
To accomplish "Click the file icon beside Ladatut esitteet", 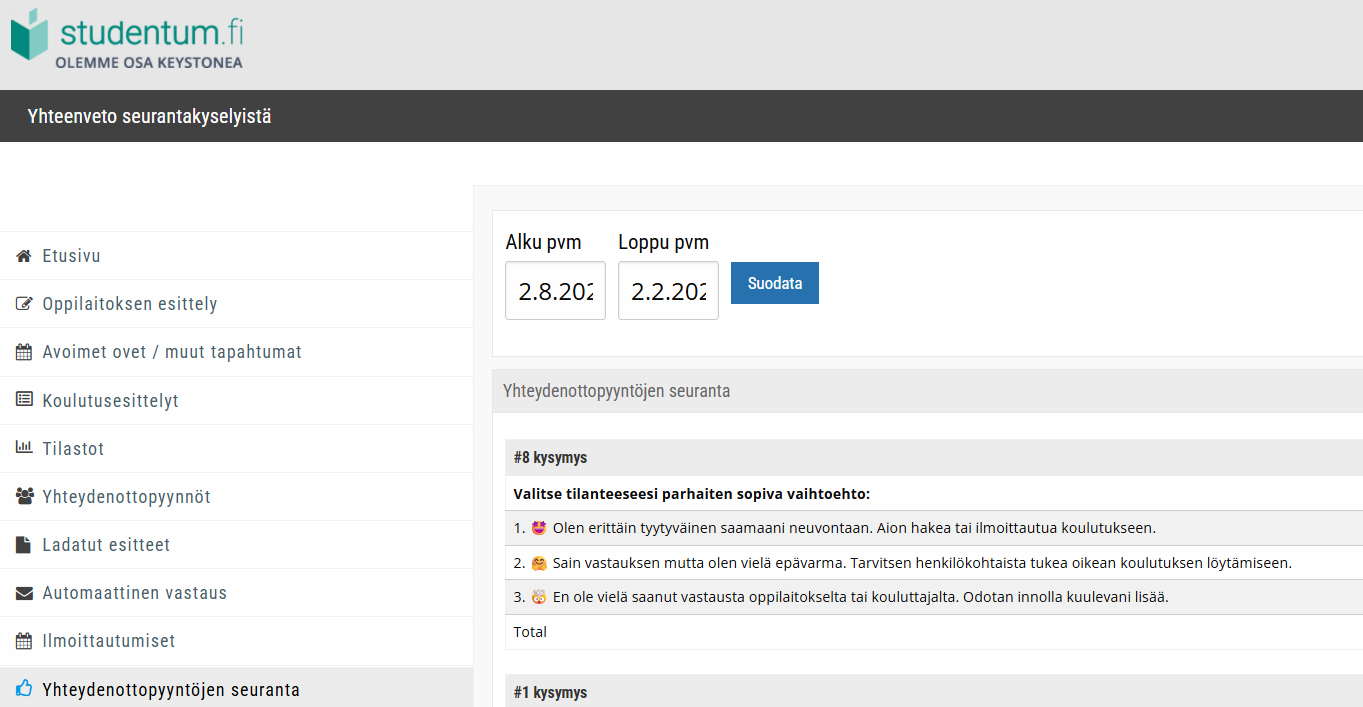I will [x=24, y=545].
